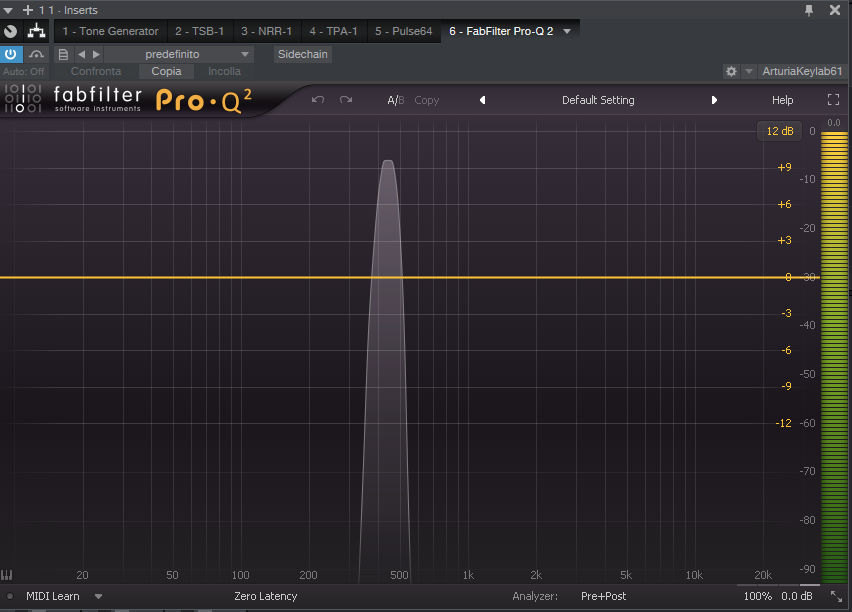The width and height of the screenshot is (852, 612).
Task: Click the output level meter
Action: pos(834,358)
